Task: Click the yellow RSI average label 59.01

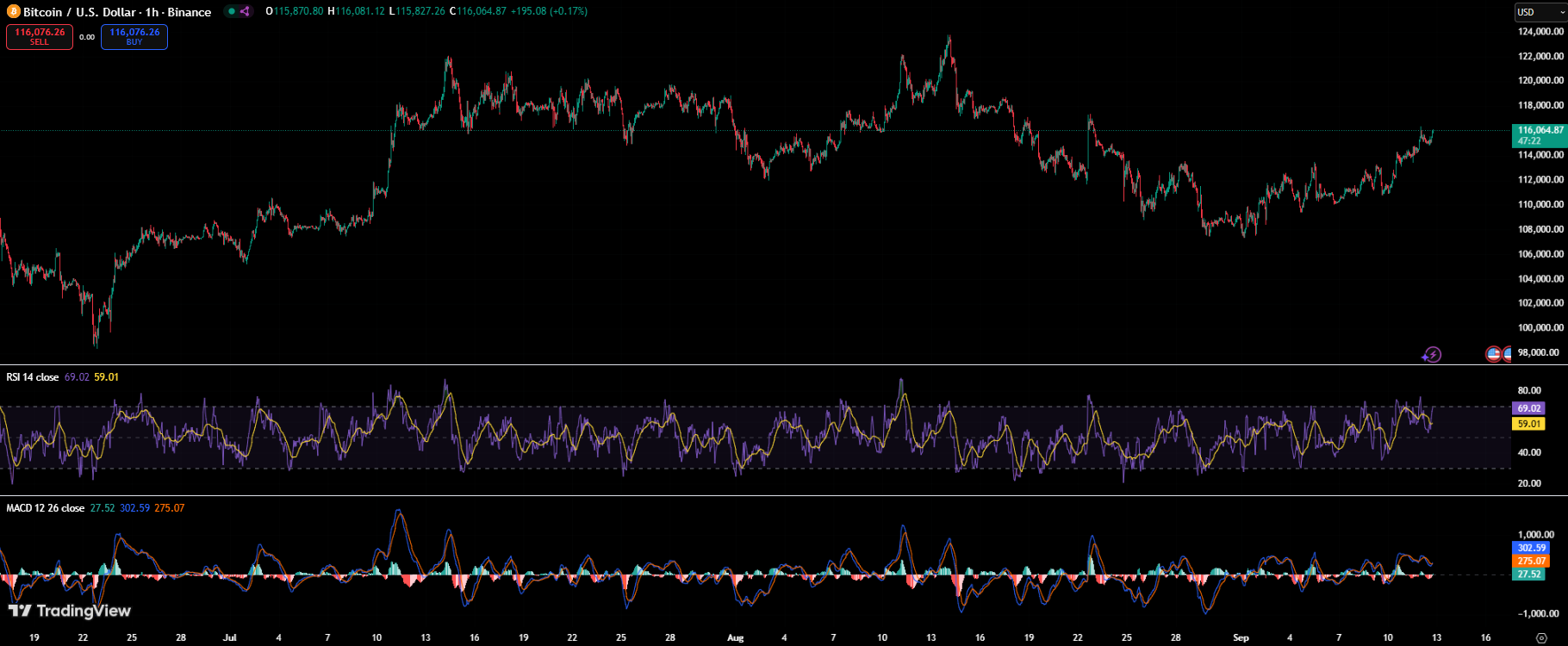Action: point(1529,424)
